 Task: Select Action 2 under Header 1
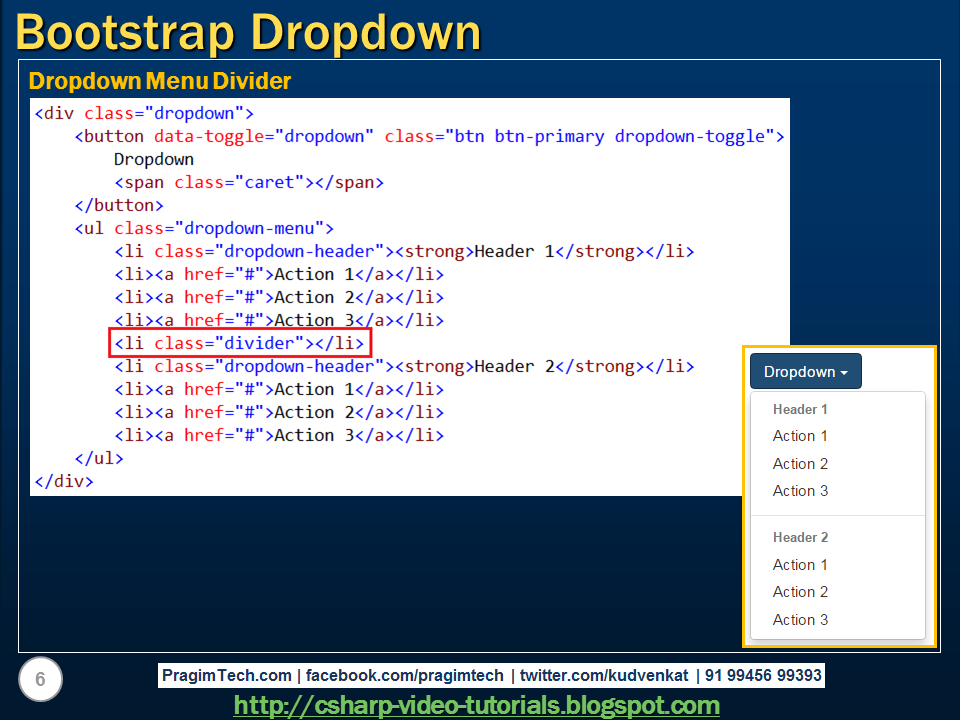[x=799, y=463]
